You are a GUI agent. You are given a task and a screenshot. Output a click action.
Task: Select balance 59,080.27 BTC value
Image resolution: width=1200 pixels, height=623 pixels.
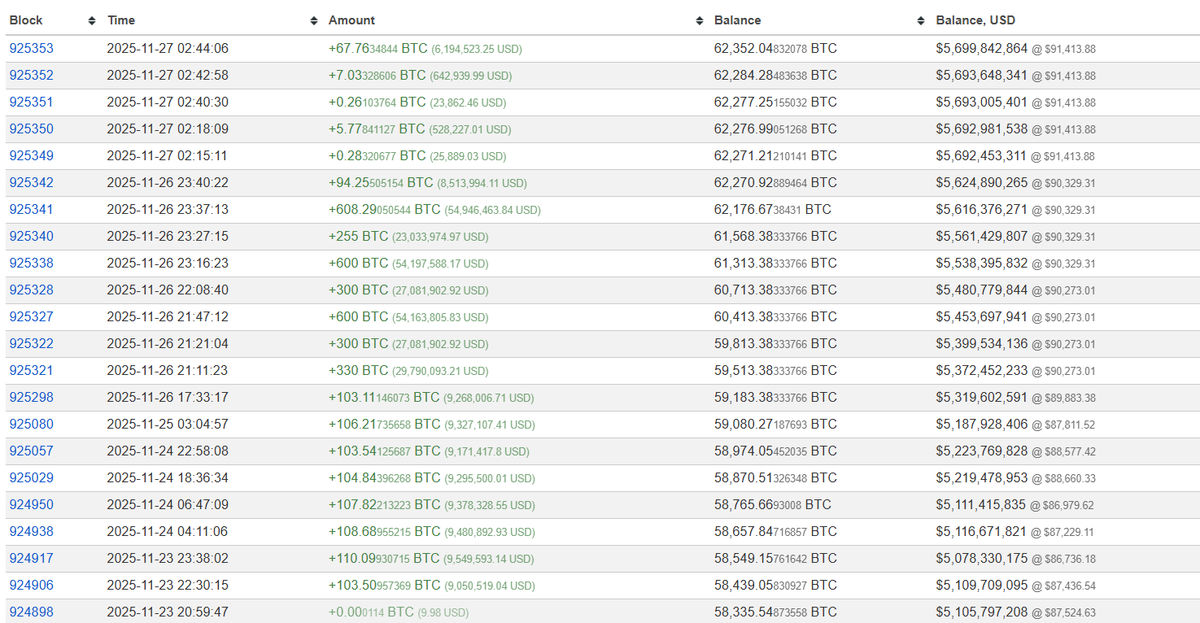point(775,425)
